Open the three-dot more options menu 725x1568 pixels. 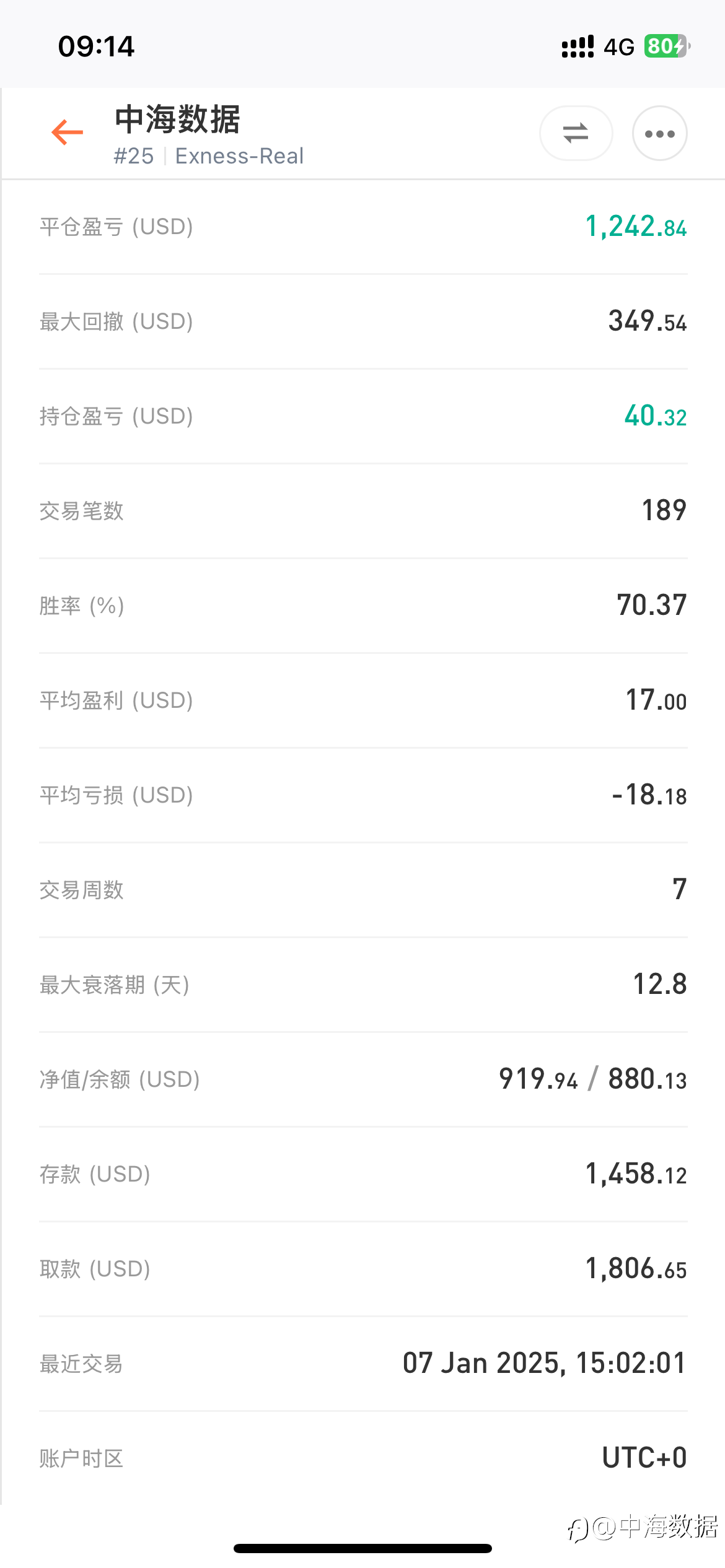659,133
